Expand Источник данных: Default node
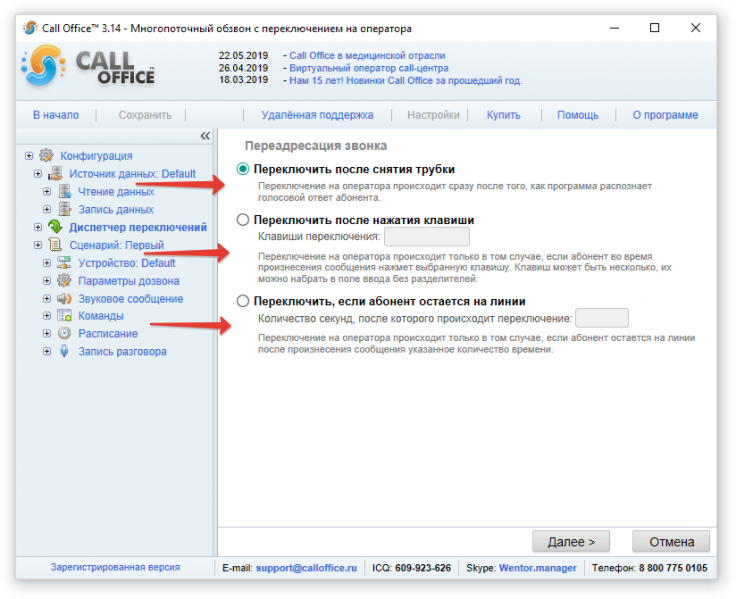The height and width of the screenshot is (599, 736). click(x=38, y=174)
